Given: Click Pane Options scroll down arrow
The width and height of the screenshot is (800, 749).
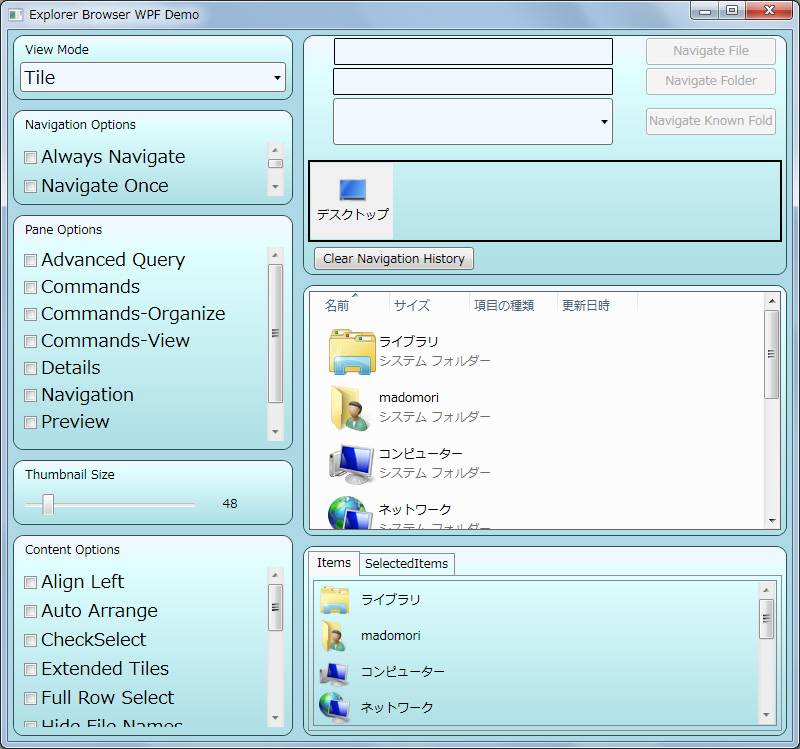Looking at the screenshot, I should coord(275,432).
